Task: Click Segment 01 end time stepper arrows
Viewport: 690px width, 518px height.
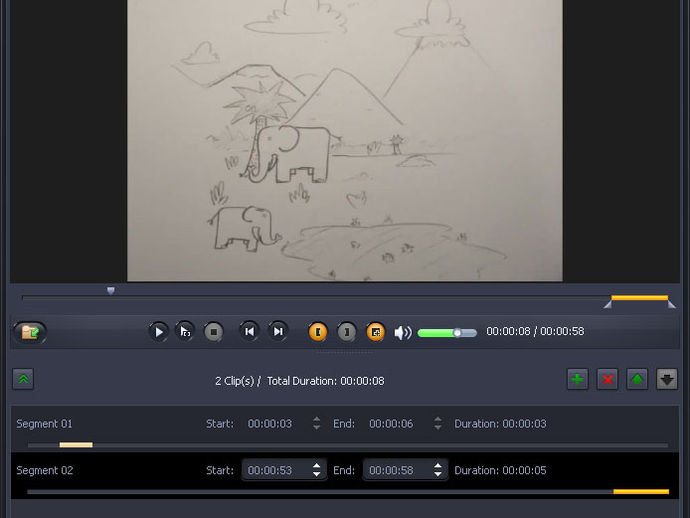Action: (438, 423)
